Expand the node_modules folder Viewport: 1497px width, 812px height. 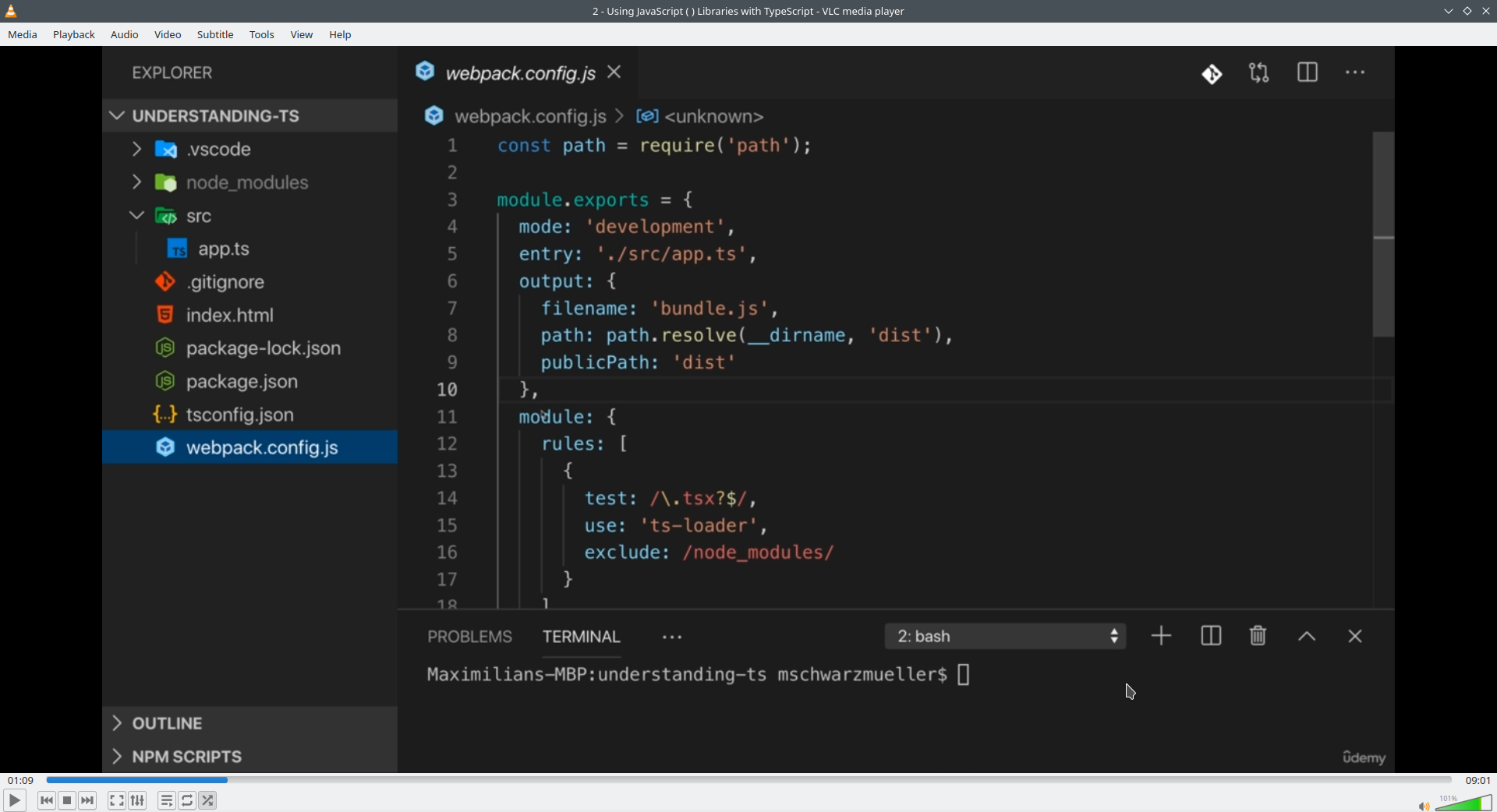(249, 182)
